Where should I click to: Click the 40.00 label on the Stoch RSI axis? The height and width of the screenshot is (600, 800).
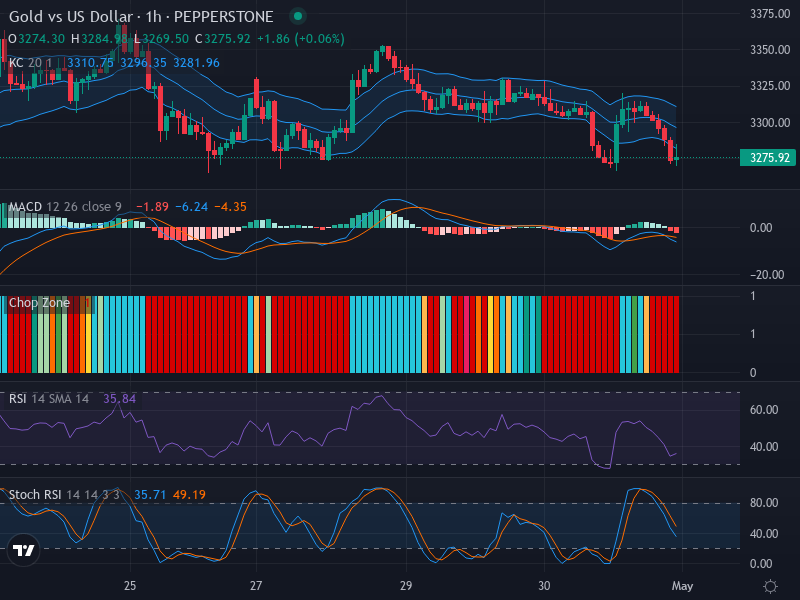pos(764,534)
